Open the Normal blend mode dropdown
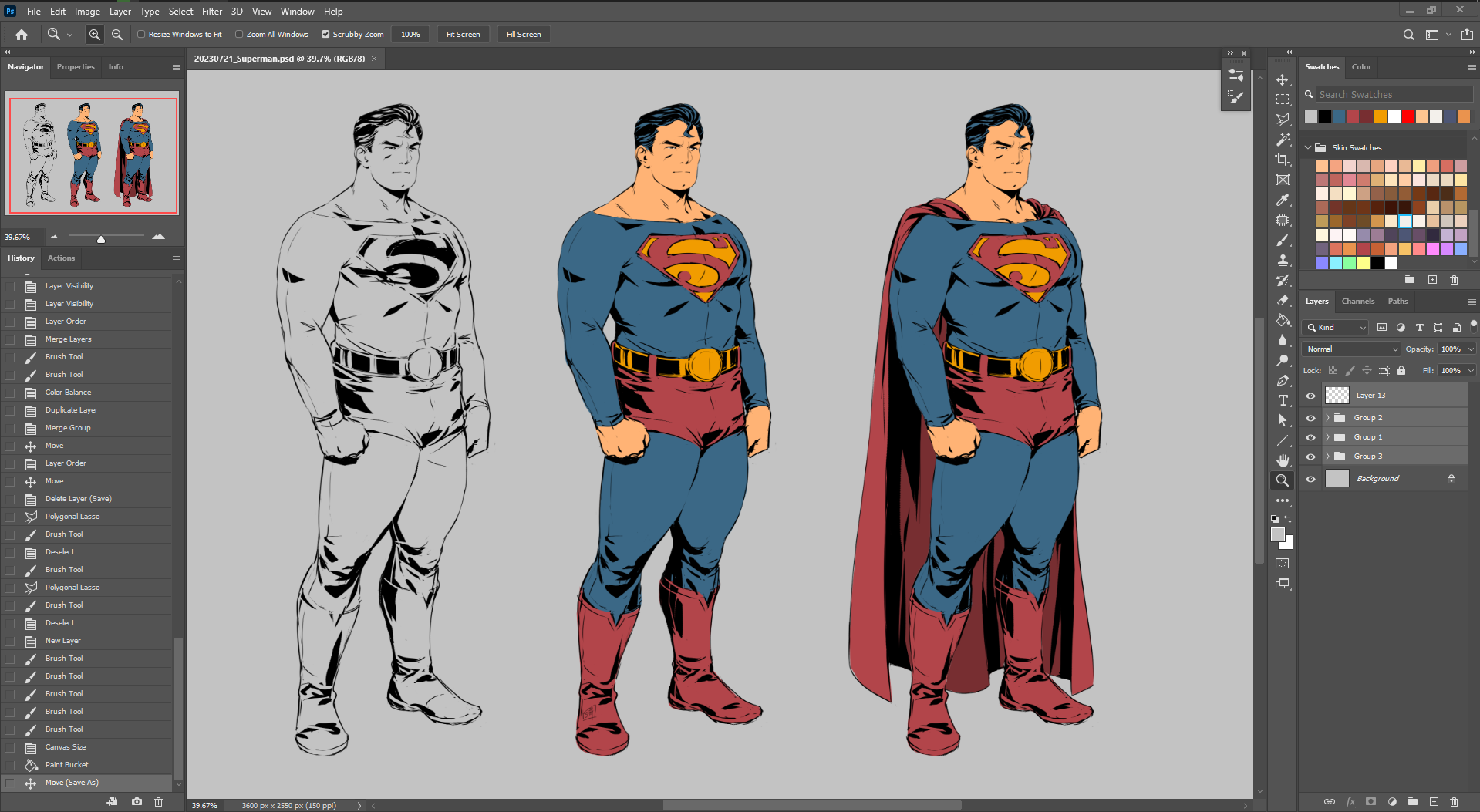 [x=1351, y=349]
